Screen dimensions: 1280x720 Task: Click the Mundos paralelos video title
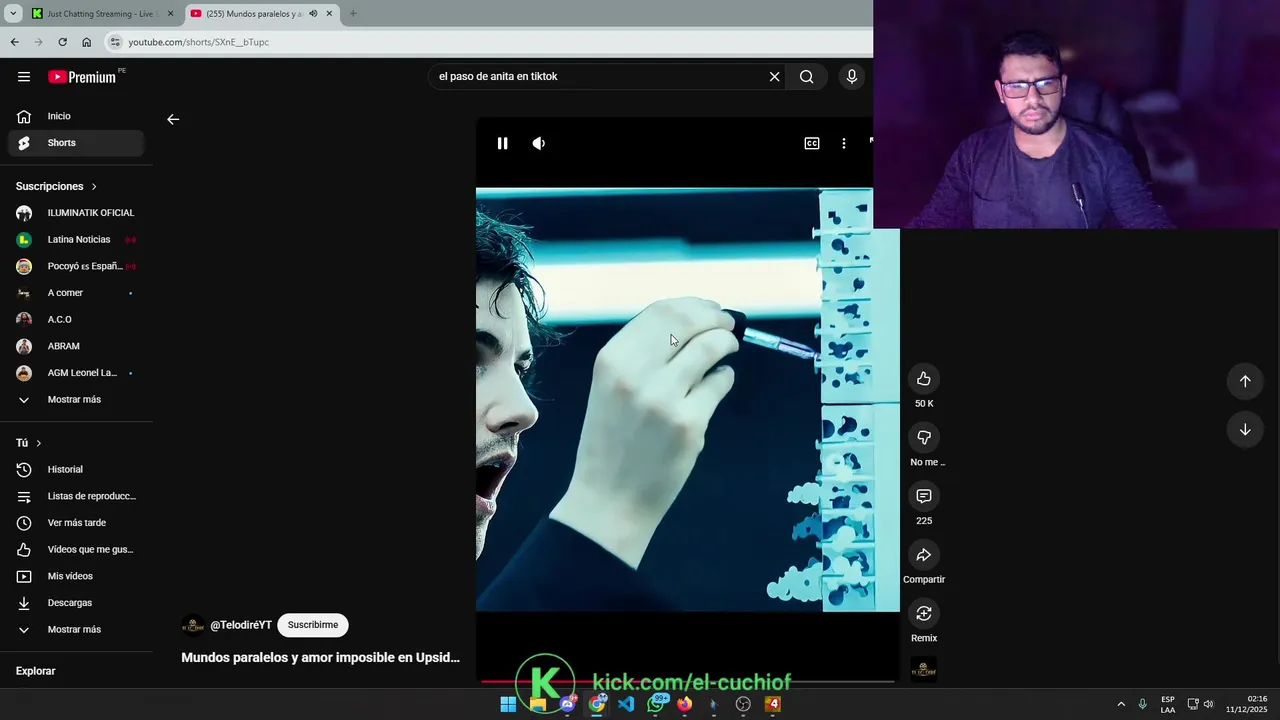tap(320, 658)
